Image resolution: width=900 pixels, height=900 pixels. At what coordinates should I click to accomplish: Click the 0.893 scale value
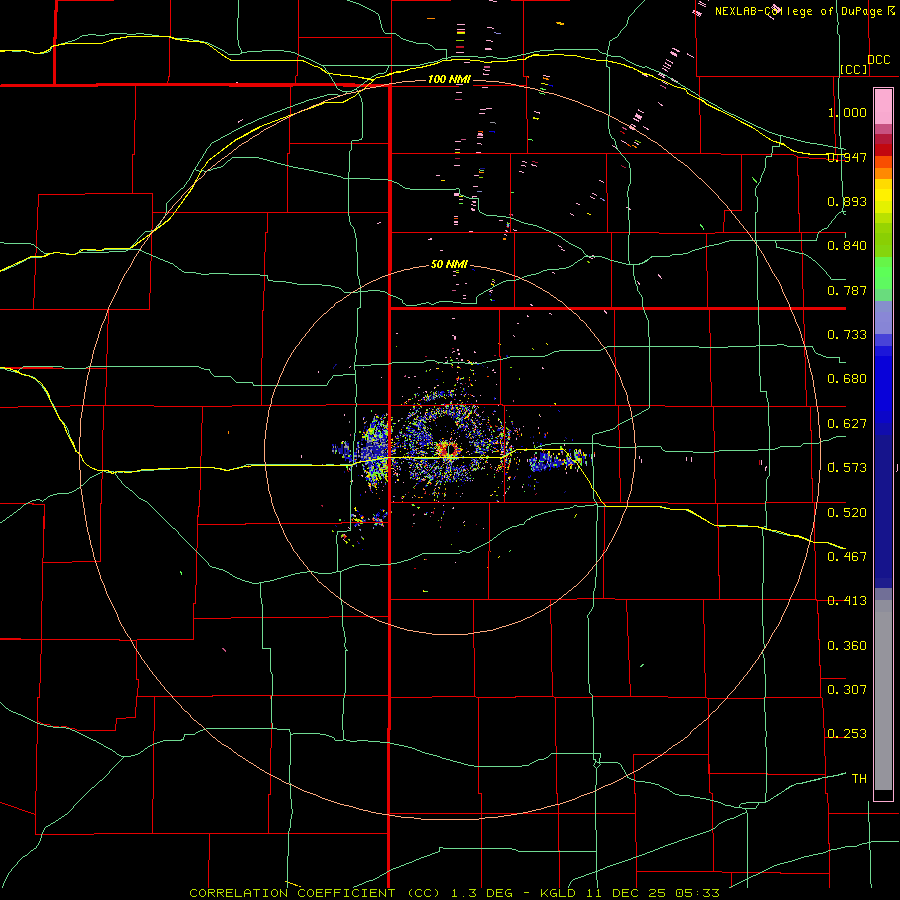pos(847,201)
